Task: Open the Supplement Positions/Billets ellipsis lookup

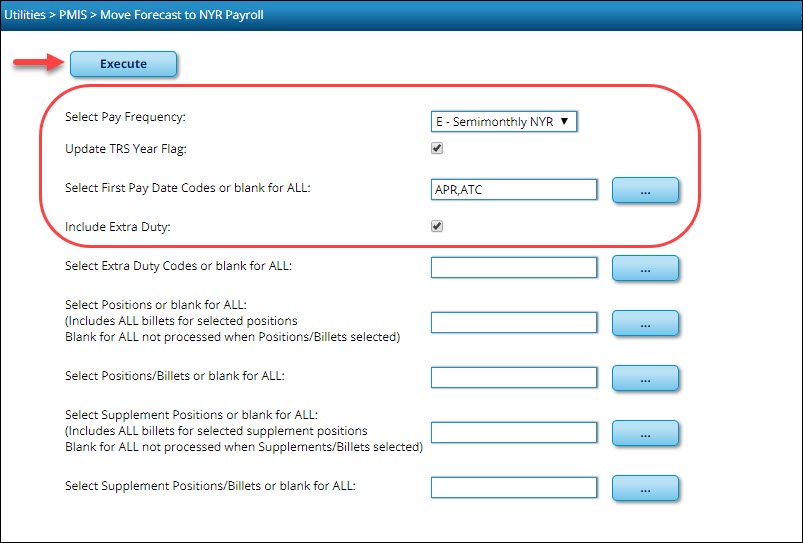Action: (645, 488)
